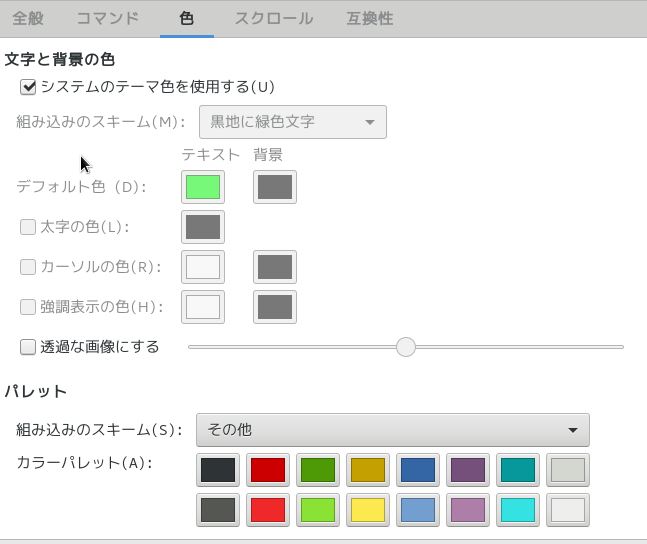Image resolution: width=647 pixels, height=544 pixels.
Task: Choose cursor background color swatch
Action: [x=275, y=267]
